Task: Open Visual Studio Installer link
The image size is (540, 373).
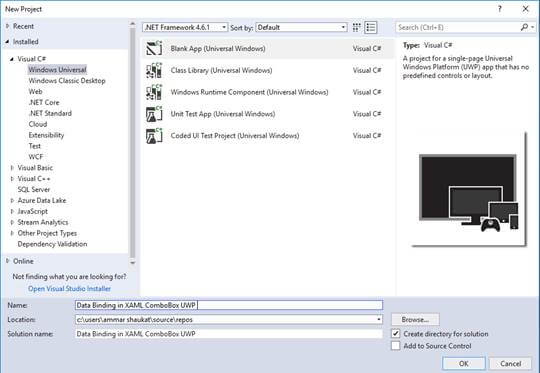Action: point(70,289)
